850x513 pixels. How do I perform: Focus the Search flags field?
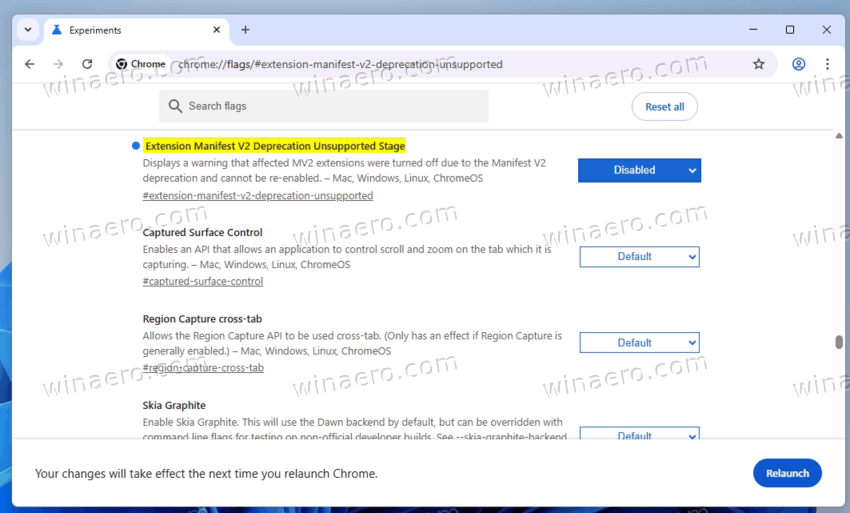[x=324, y=106]
